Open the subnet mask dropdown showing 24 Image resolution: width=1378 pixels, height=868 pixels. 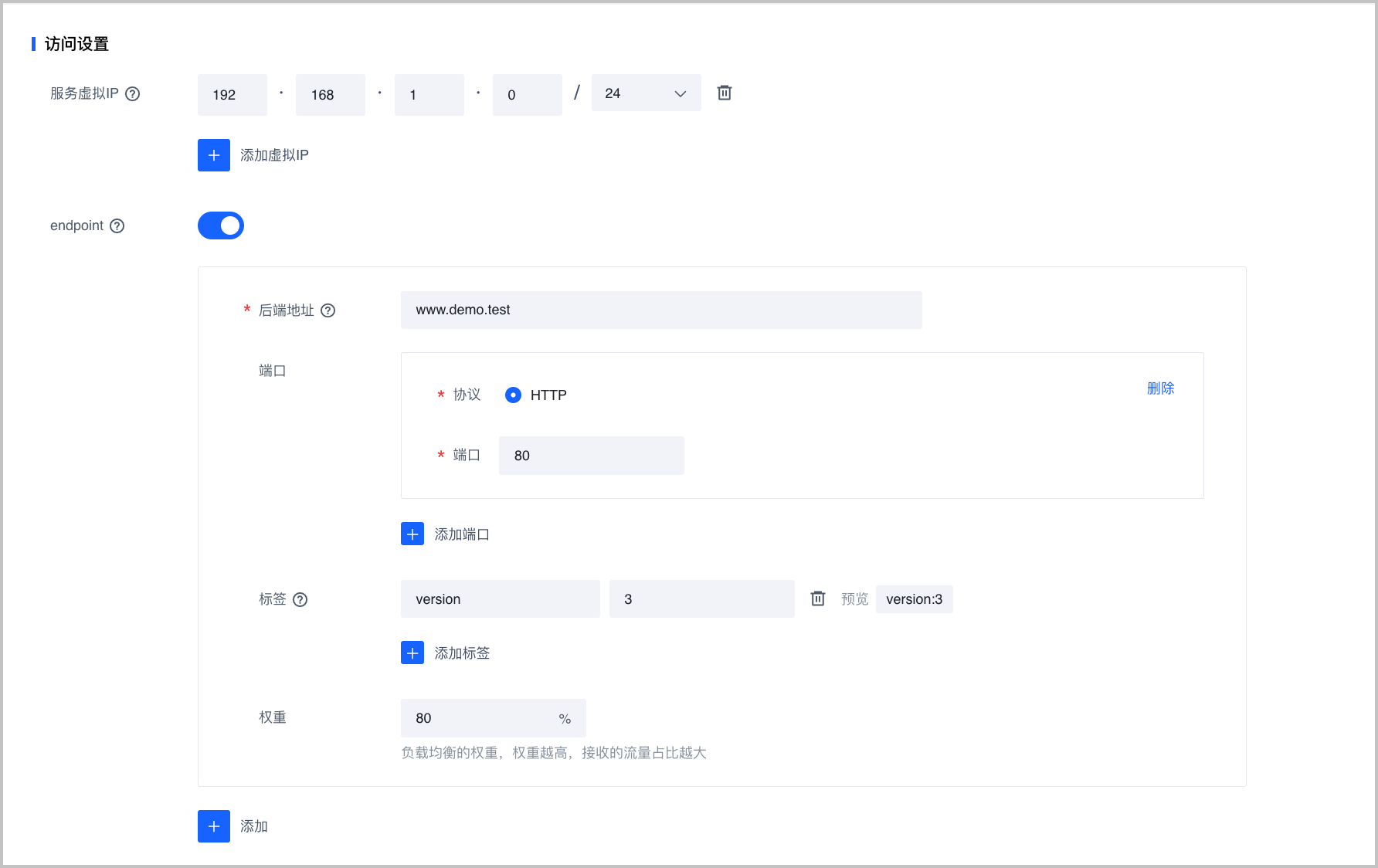tap(646, 93)
